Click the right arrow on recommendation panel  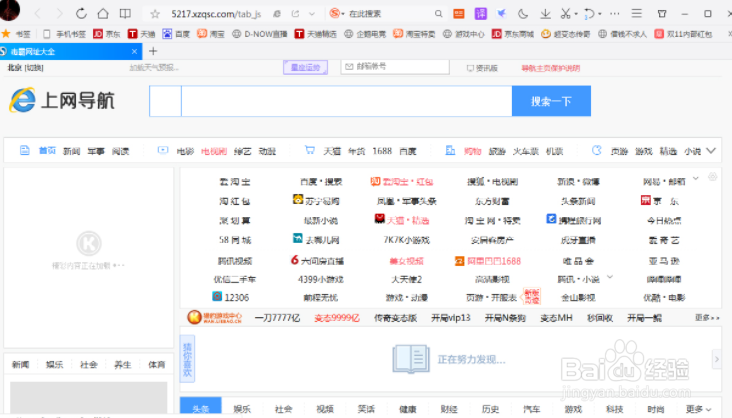pos(717,359)
